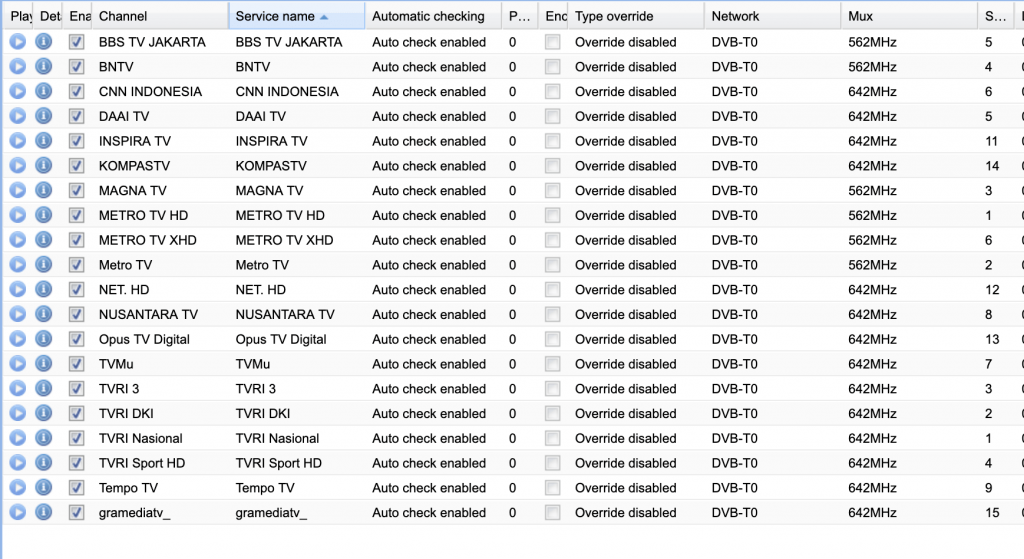The image size is (1024, 559).
Task: Open details for DAAI TV row
Action: 43,116
